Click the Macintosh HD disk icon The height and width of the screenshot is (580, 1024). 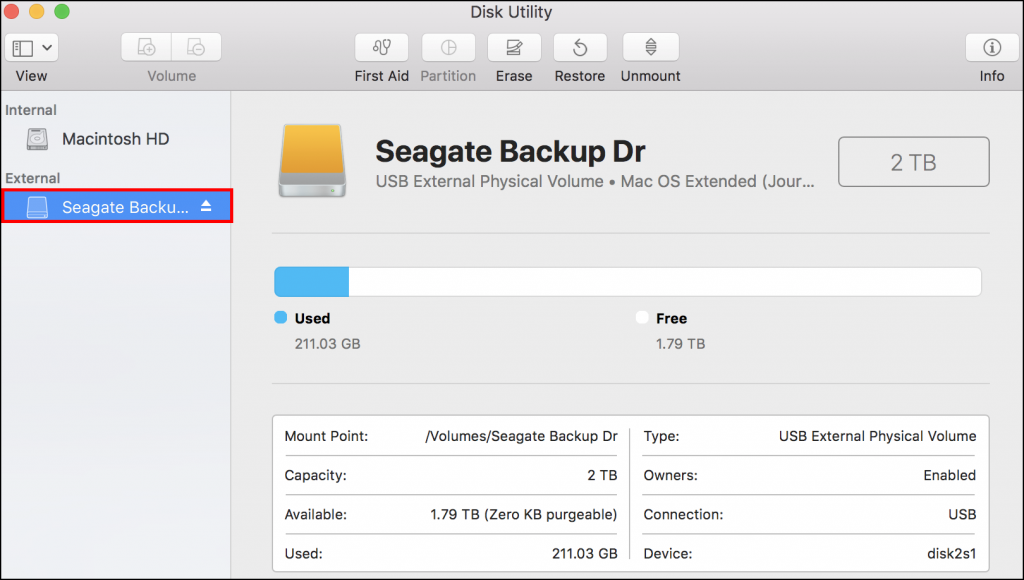pyautogui.click(x=36, y=139)
